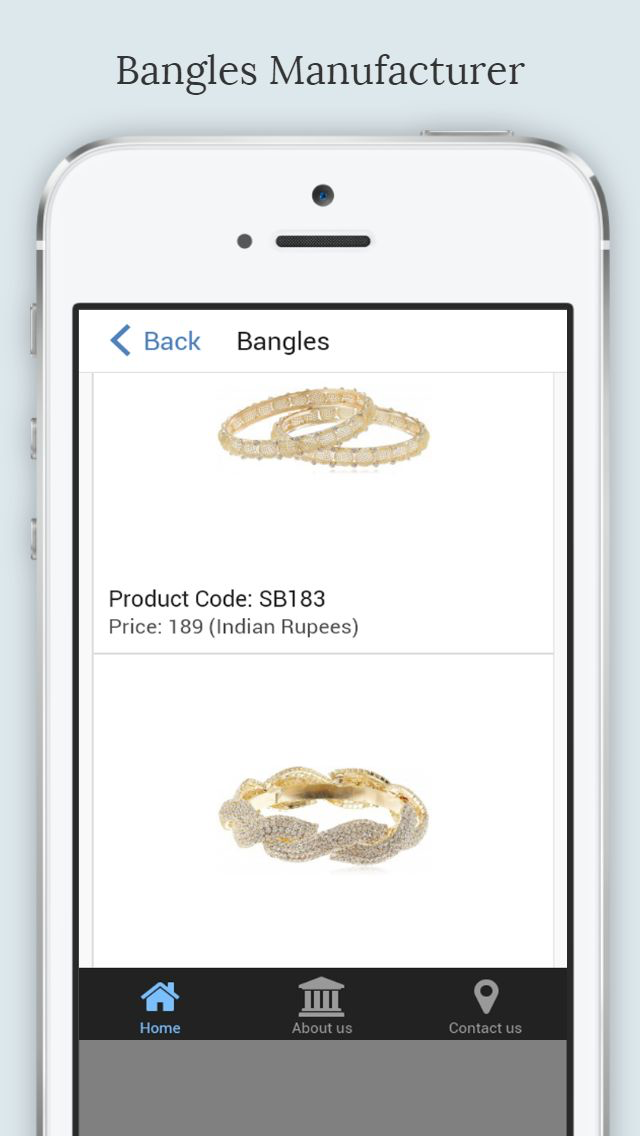Screen dimensions: 640x1136
Task: Tap the blue back chevron arrow
Action: point(120,341)
